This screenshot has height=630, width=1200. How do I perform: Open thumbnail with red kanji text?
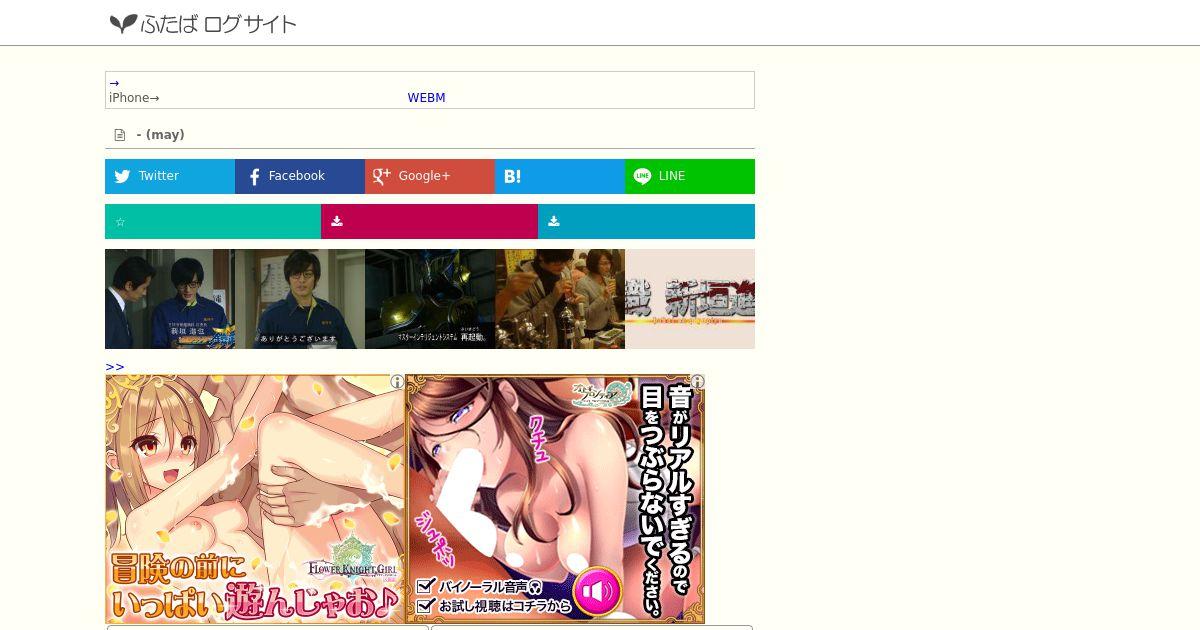click(690, 299)
